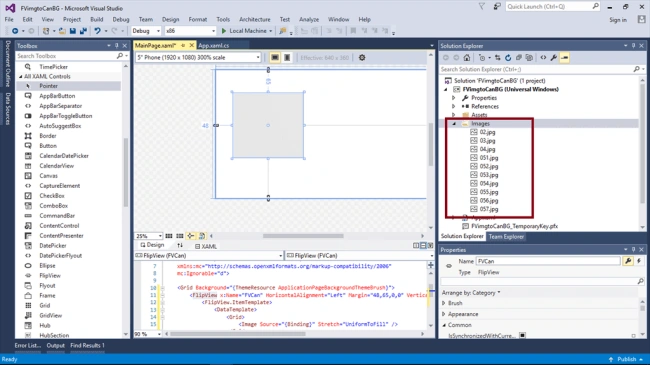Open the Analyze menu

point(309,19)
